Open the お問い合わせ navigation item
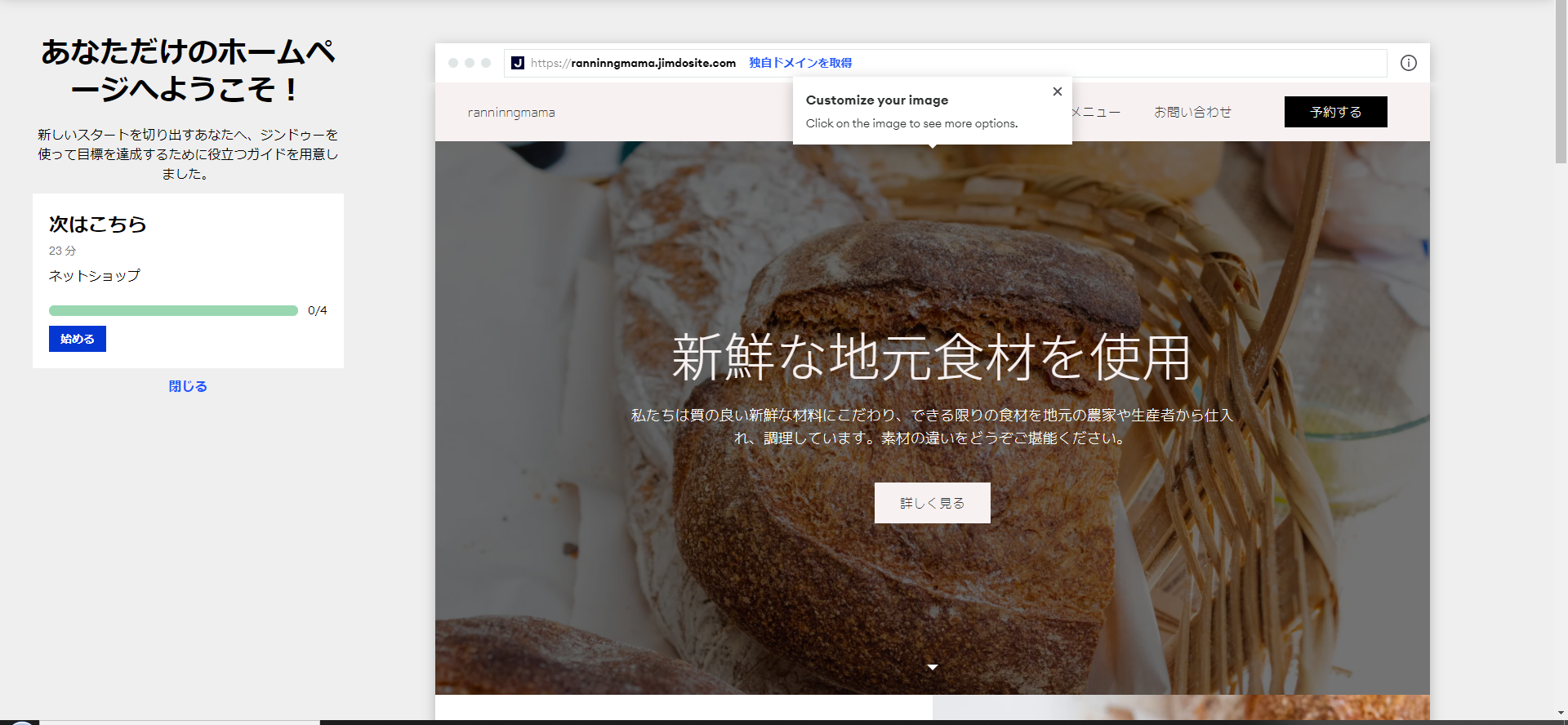Image resolution: width=1568 pixels, height=725 pixels. click(x=1192, y=112)
